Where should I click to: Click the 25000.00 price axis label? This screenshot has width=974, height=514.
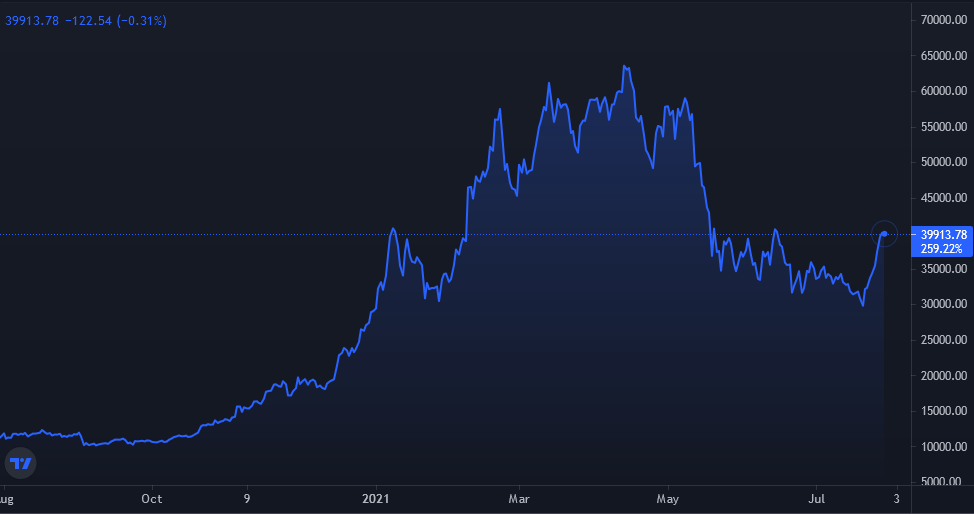[944, 340]
